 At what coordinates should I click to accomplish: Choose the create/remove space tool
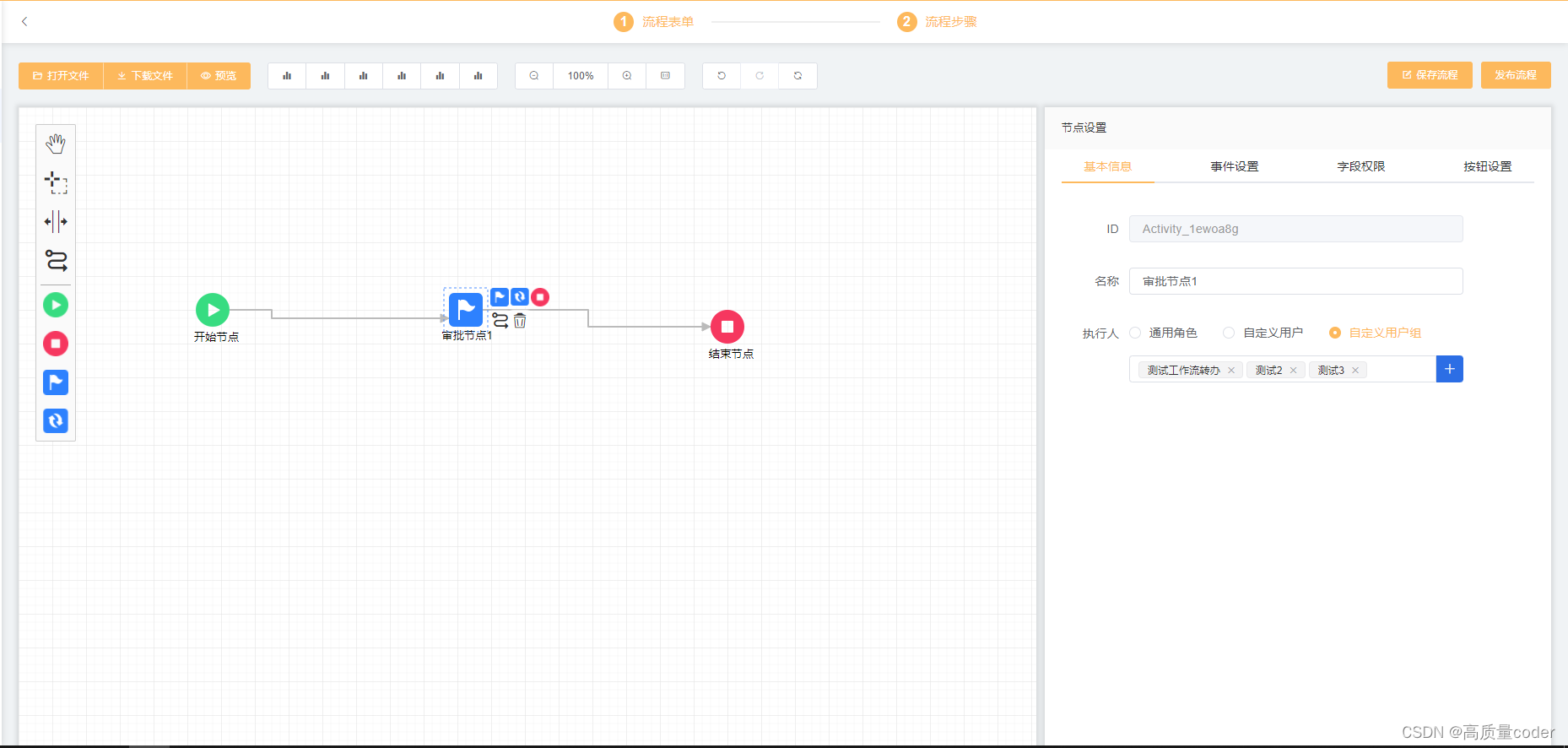click(x=56, y=221)
